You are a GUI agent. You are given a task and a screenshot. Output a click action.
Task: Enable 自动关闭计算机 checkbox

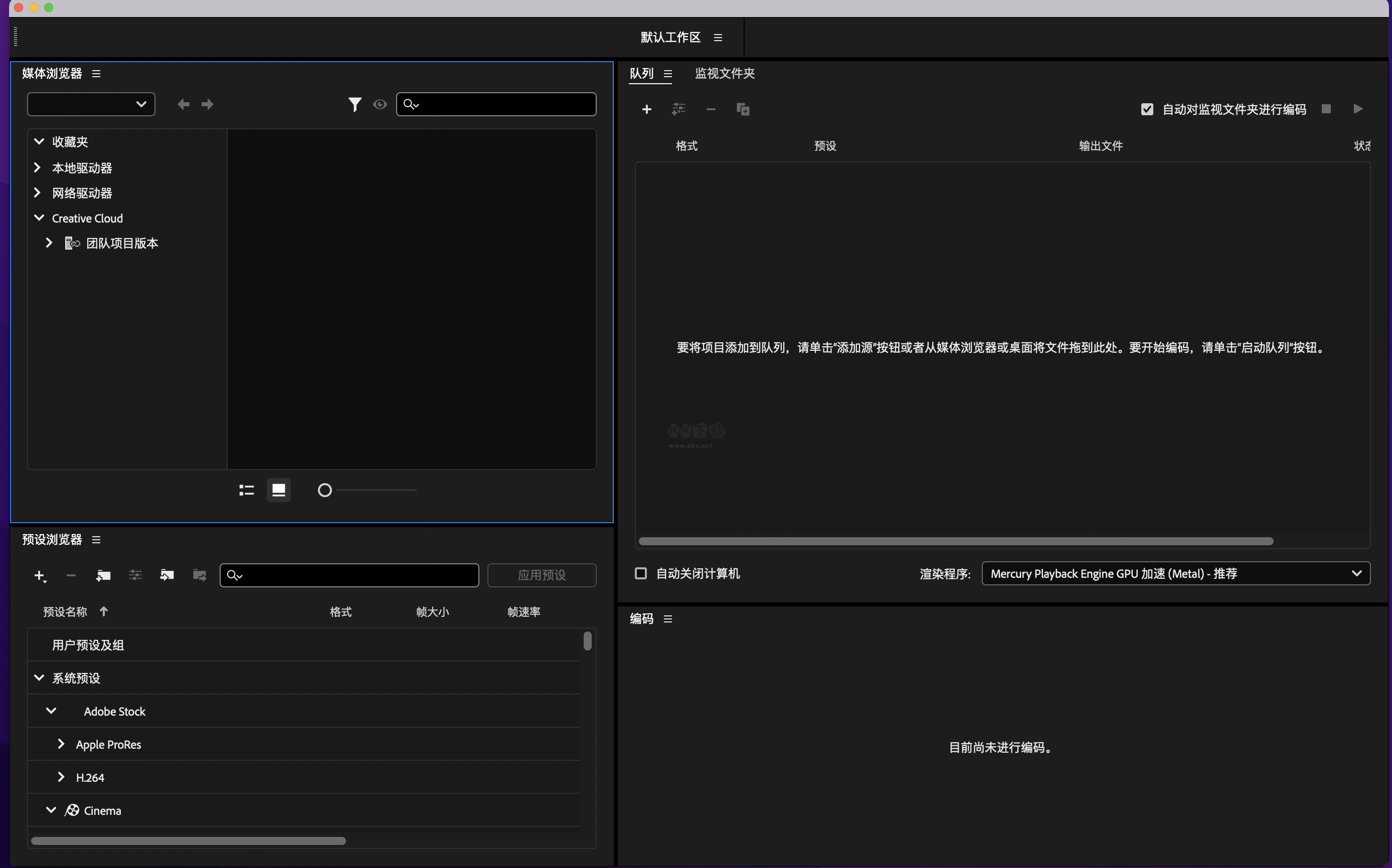tap(640, 573)
